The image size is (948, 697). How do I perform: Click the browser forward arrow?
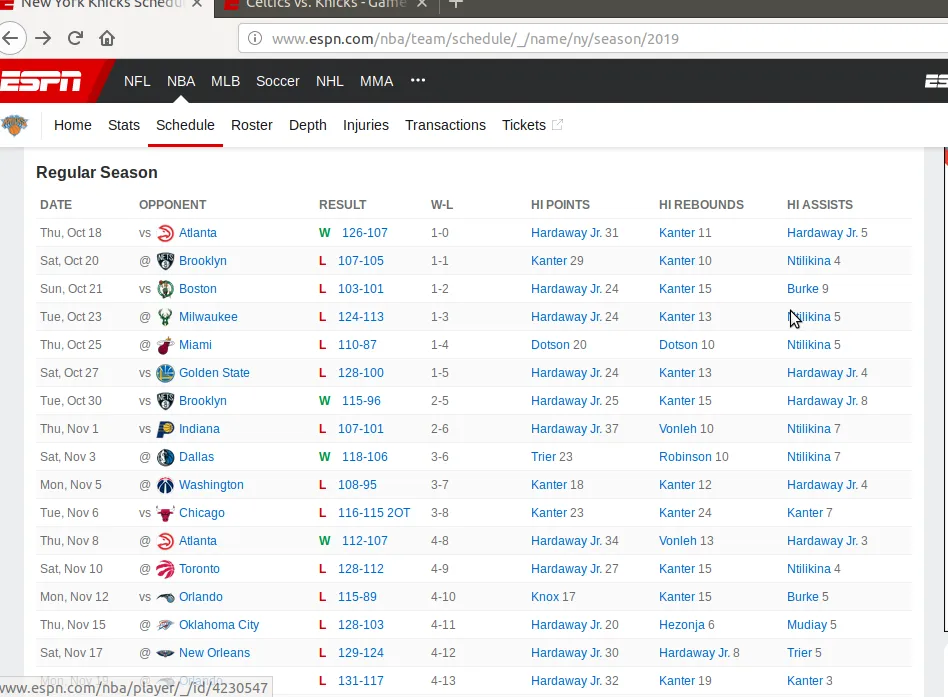pyautogui.click(x=43, y=39)
